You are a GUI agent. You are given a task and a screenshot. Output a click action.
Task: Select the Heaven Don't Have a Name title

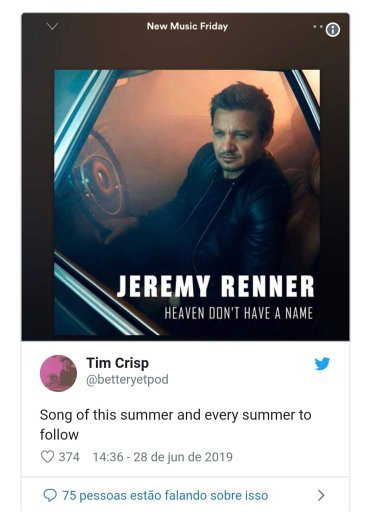(x=239, y=313)
